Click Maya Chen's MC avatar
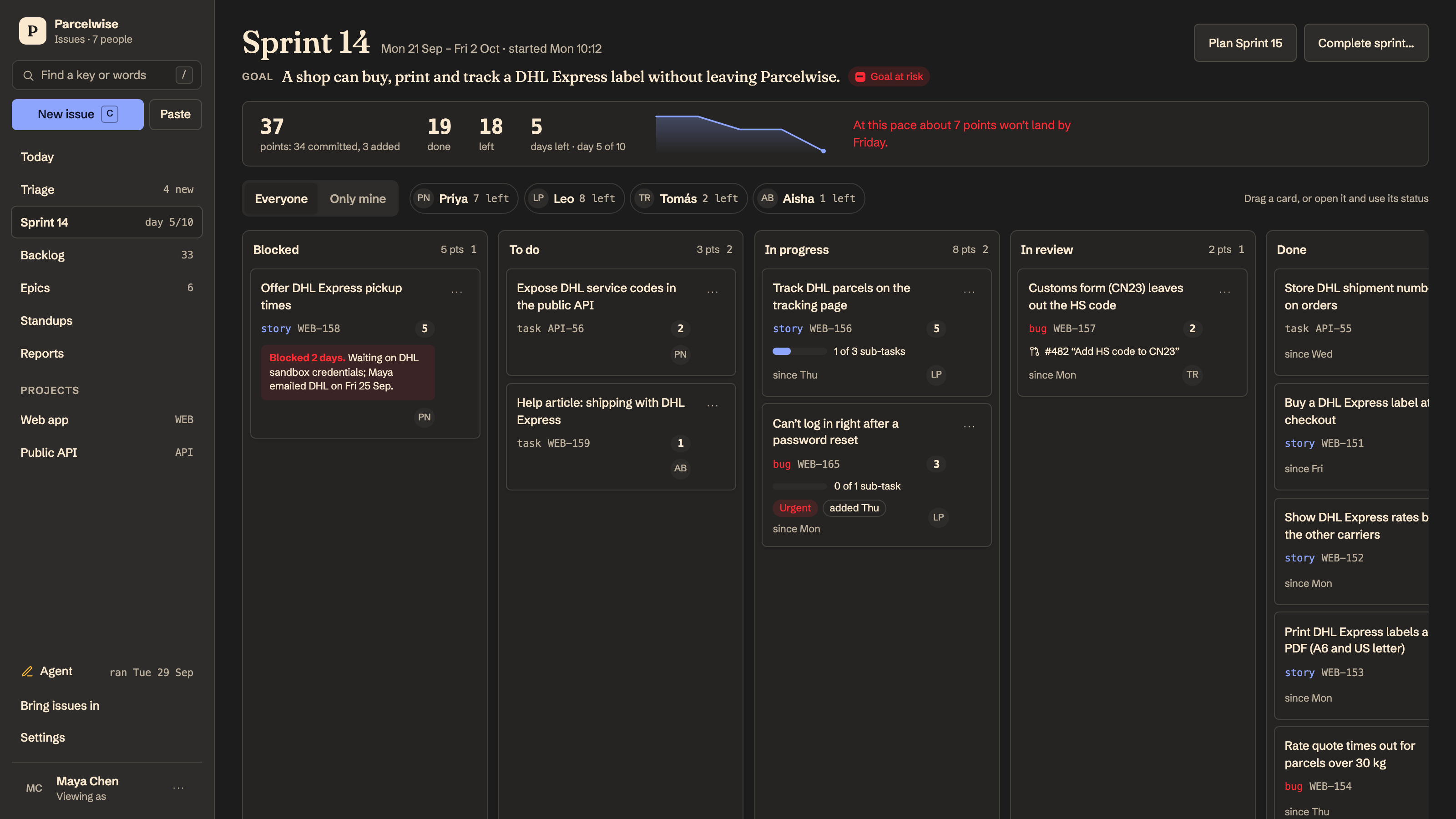1456x819 pixels. 34,788
